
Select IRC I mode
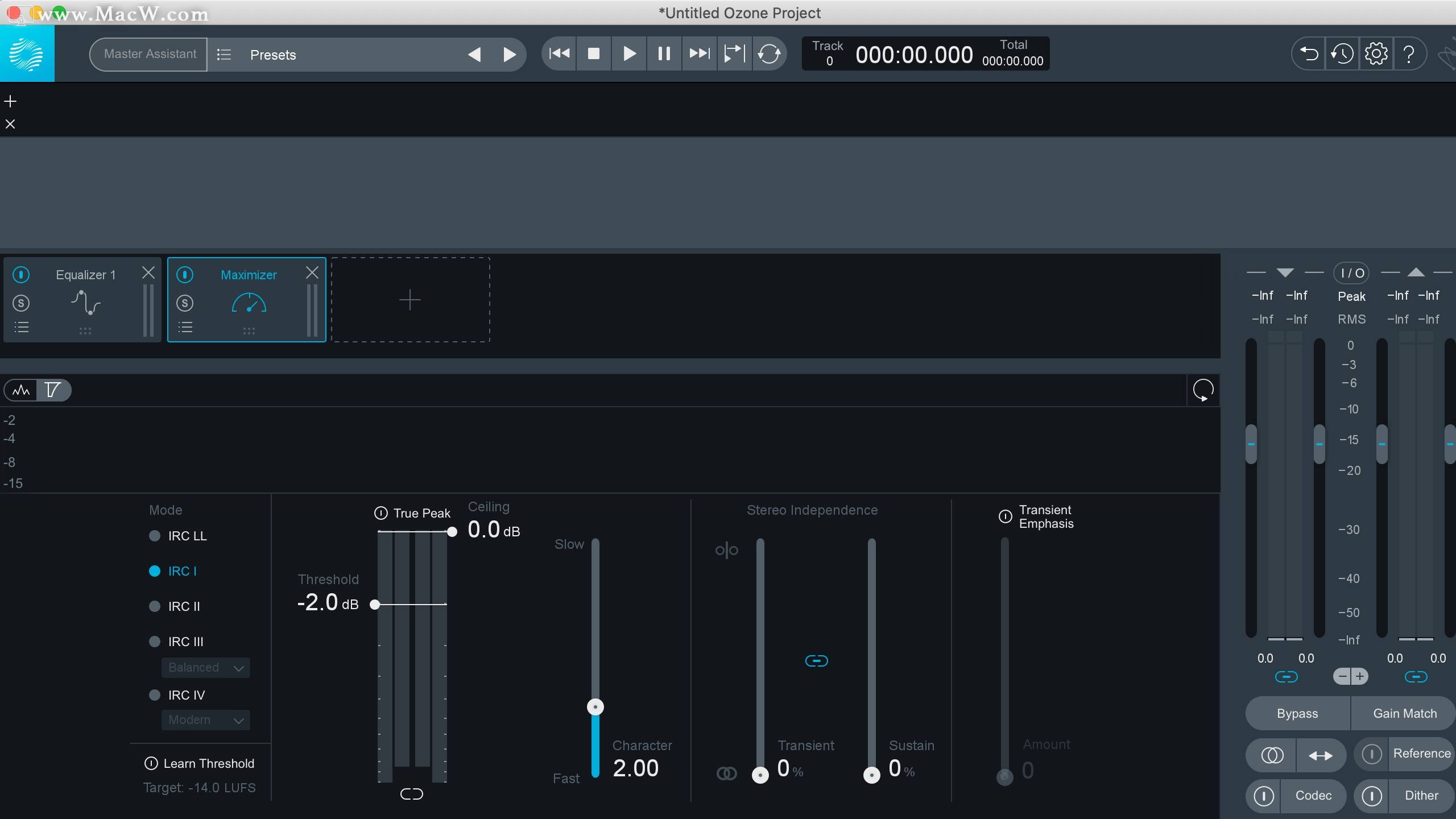pos(173,571)
